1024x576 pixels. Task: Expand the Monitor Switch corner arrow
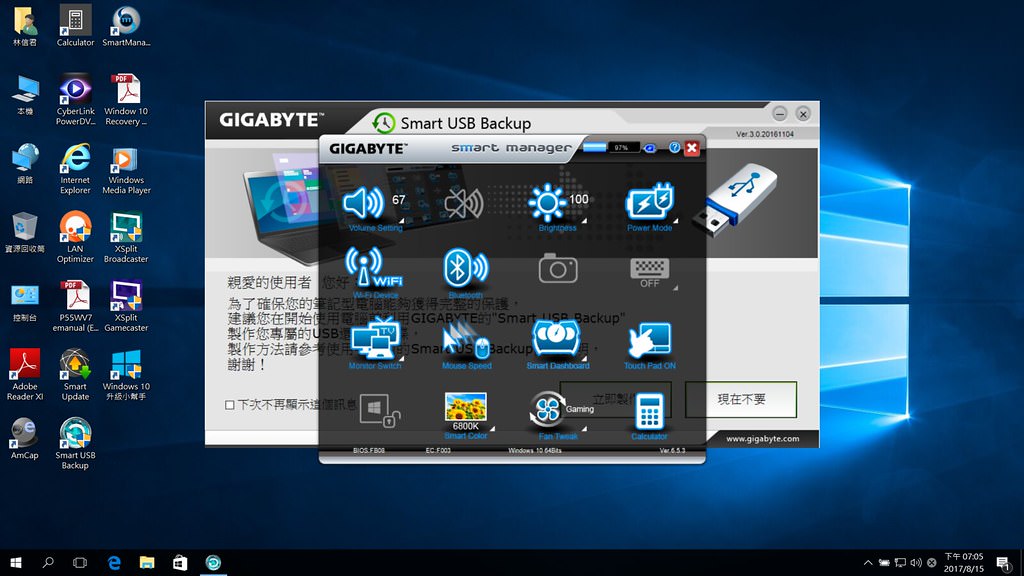click(402, 359)
